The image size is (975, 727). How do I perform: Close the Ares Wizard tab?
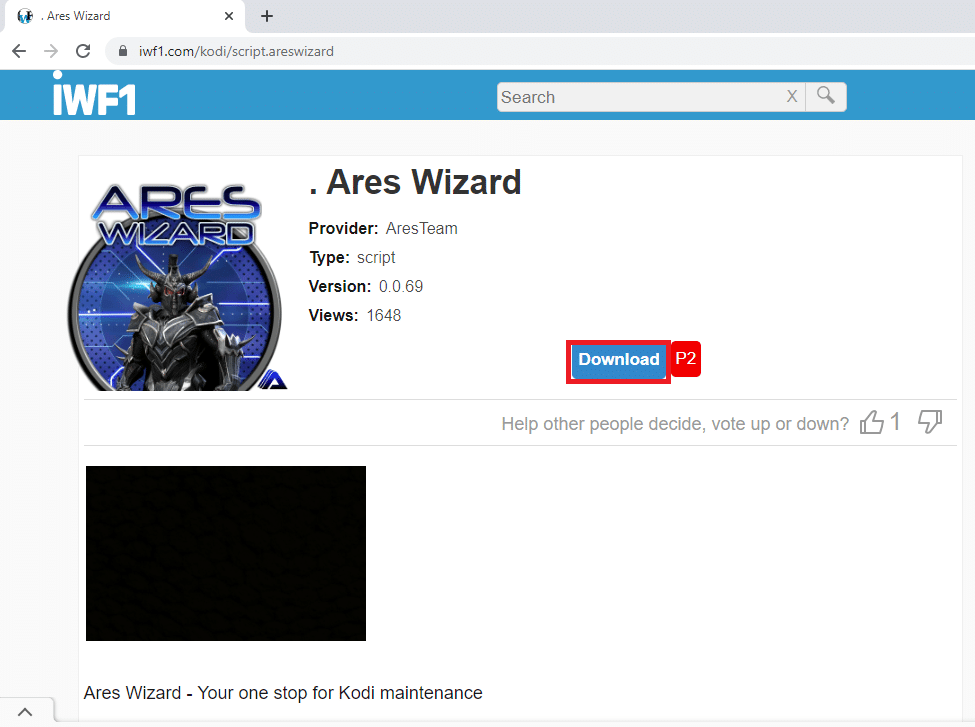(229, 16)
